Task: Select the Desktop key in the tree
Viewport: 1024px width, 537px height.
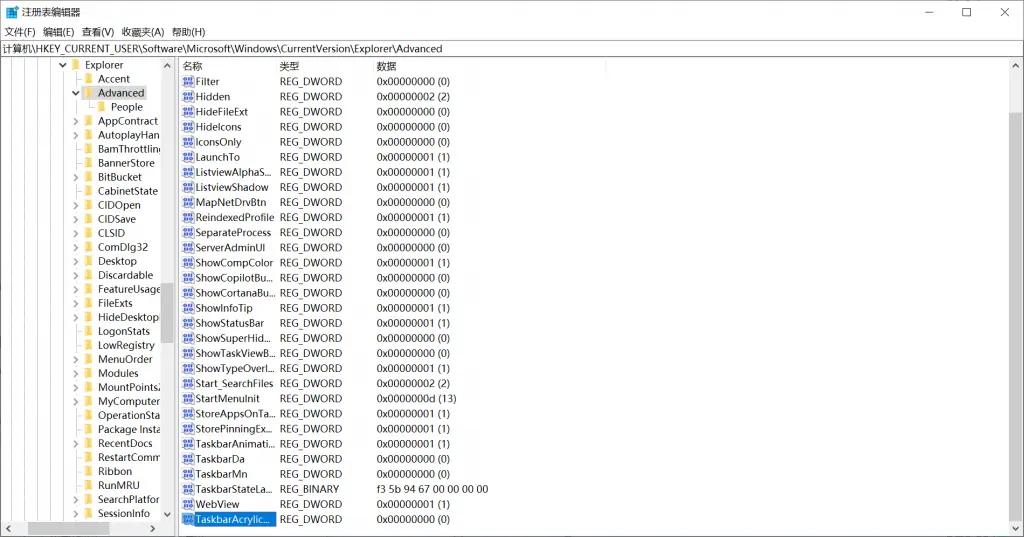Action: pyautogui.click(x=117, y=261)
